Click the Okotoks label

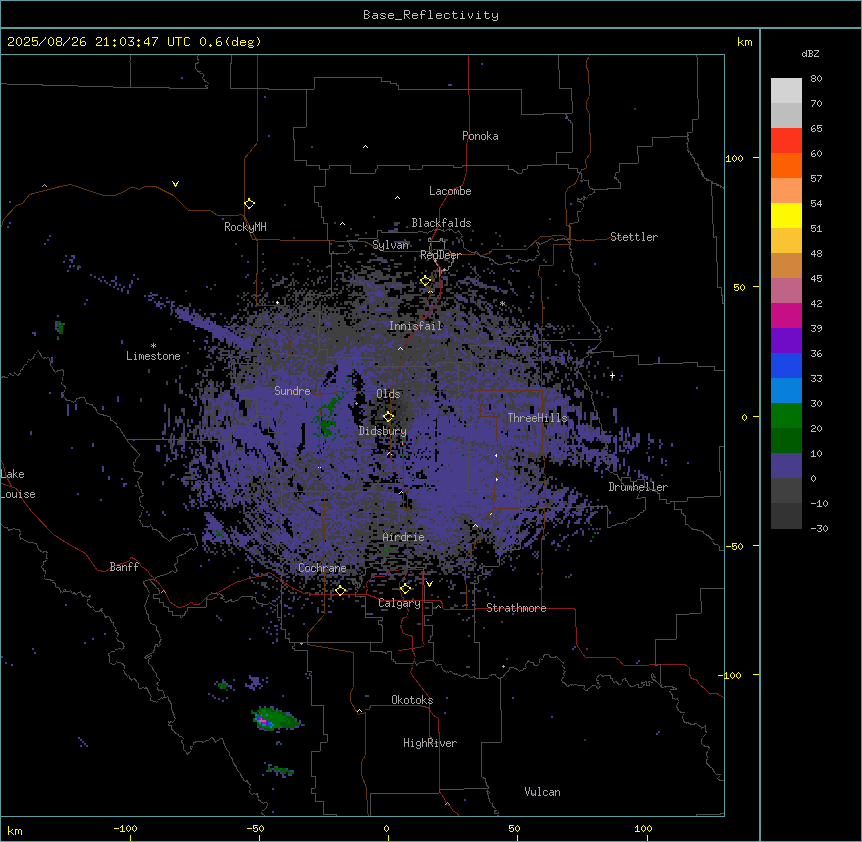(x=412, y=700)
